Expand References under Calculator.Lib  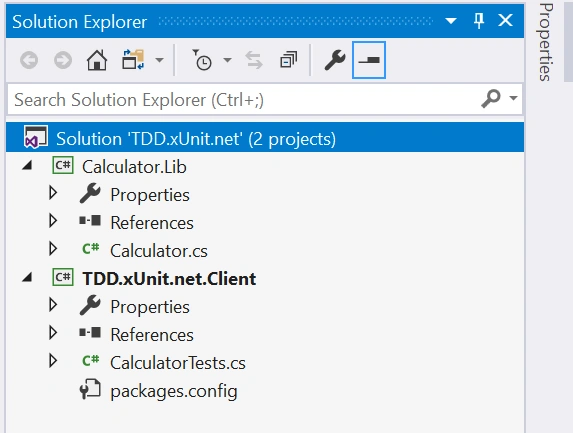(x=53, y=220)
